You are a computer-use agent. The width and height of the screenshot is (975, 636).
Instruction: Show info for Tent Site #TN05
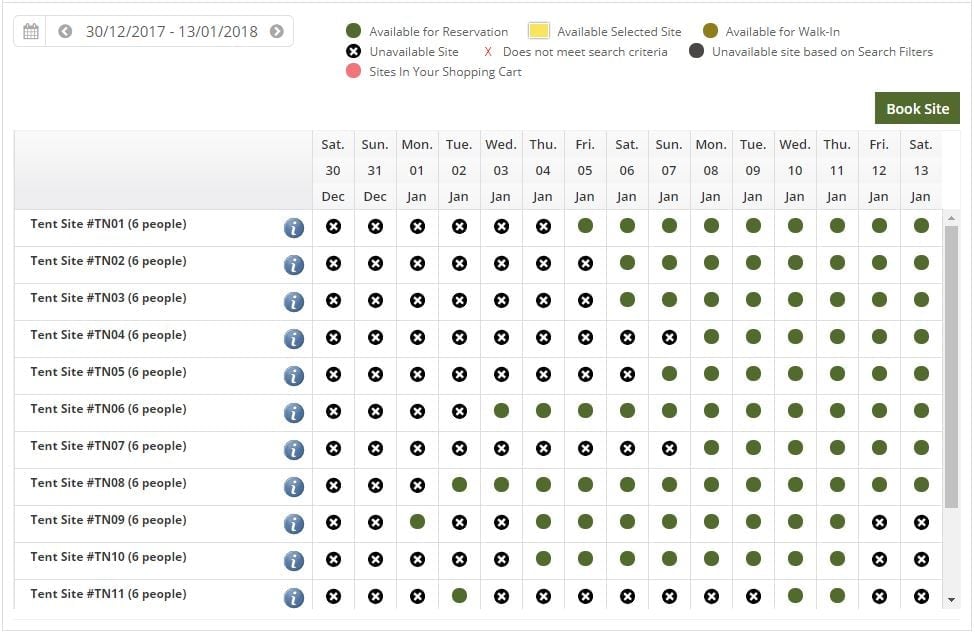tap(293, 376)
